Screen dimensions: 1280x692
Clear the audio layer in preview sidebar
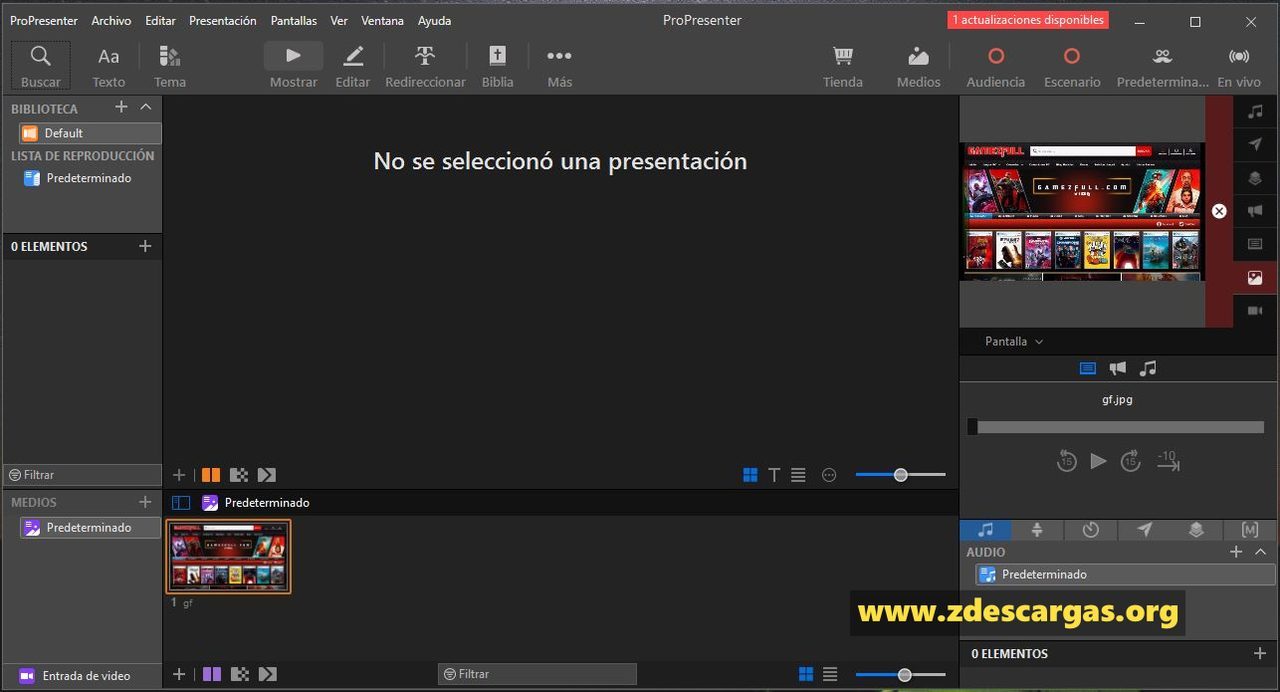click(1255, 111)
